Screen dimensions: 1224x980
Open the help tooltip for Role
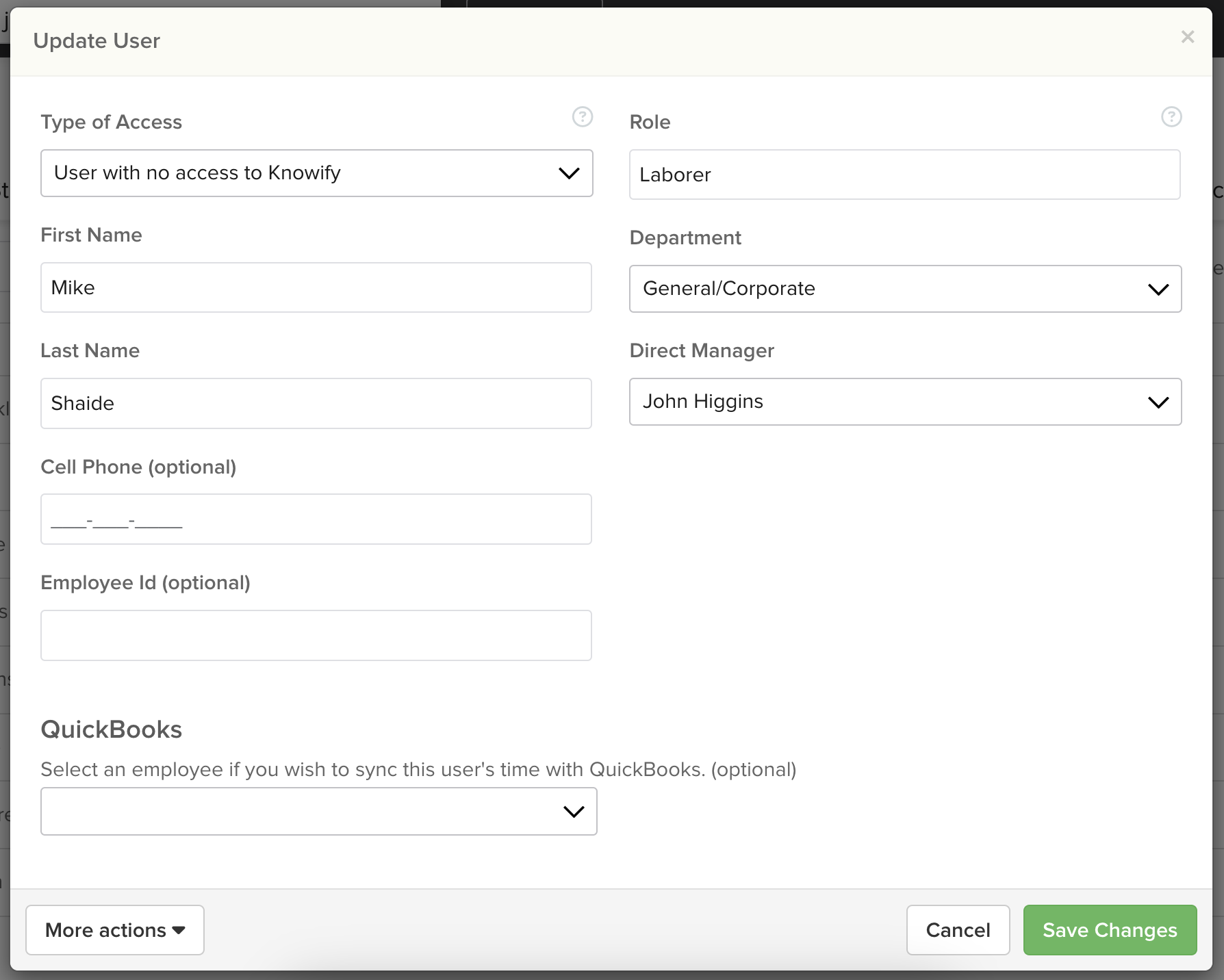click(1171, 117)
